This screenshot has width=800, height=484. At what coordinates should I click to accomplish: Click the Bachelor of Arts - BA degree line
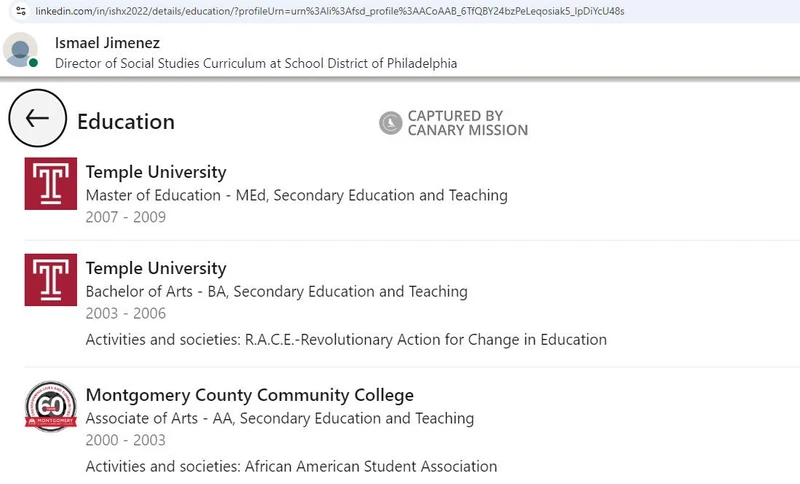pyautogui.click(x=276, y=292)
